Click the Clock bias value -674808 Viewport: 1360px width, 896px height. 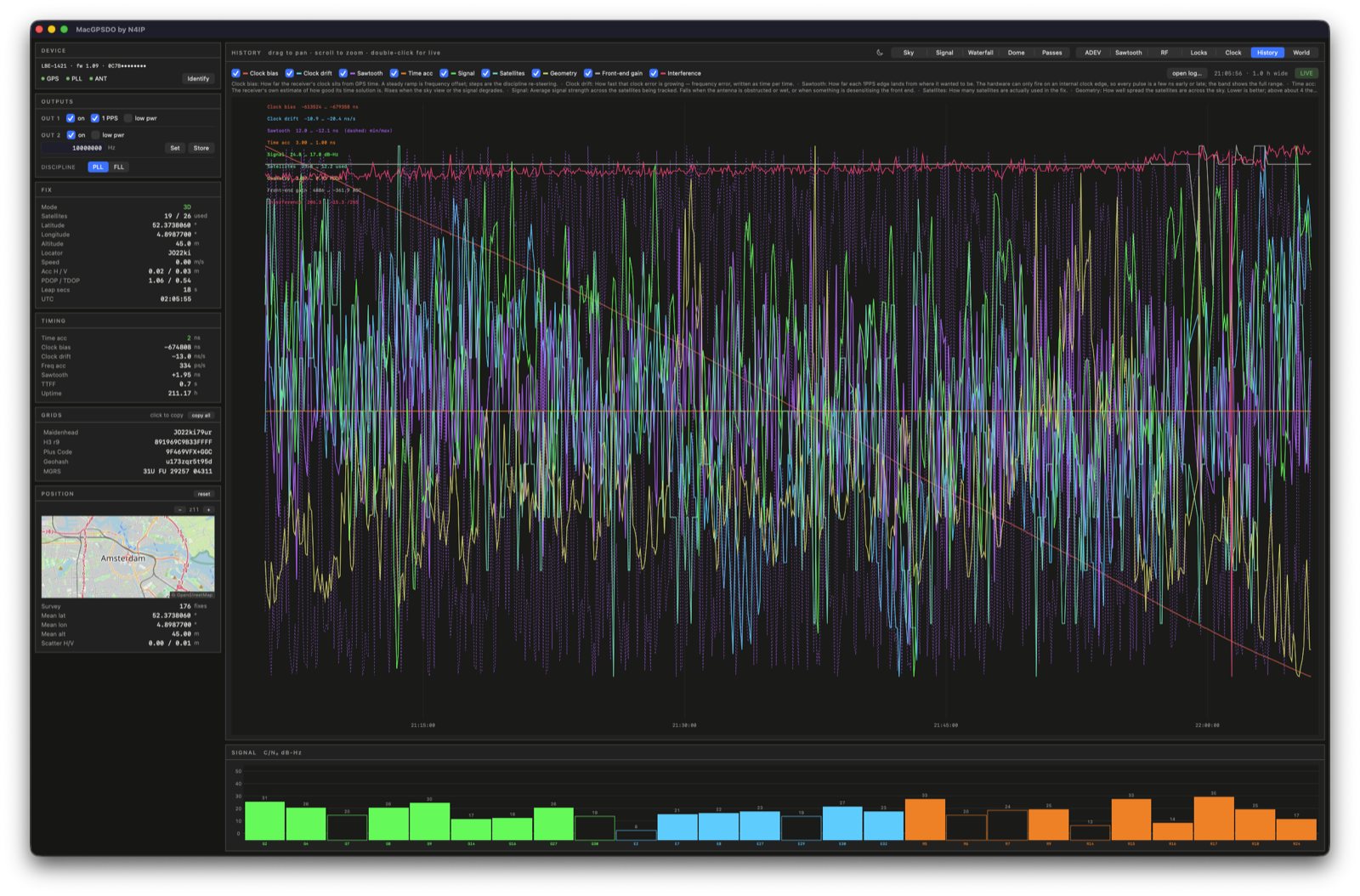[178, 347]
